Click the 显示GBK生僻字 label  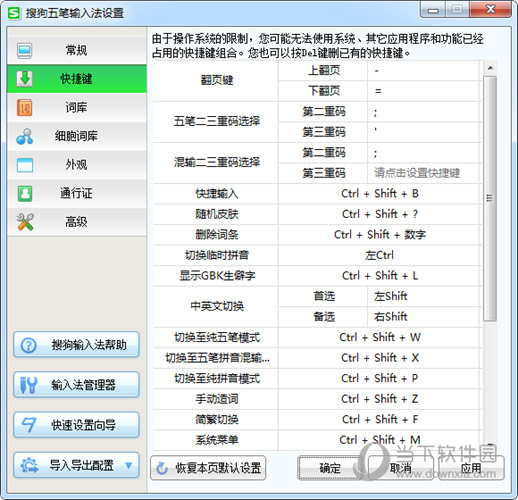217,276
